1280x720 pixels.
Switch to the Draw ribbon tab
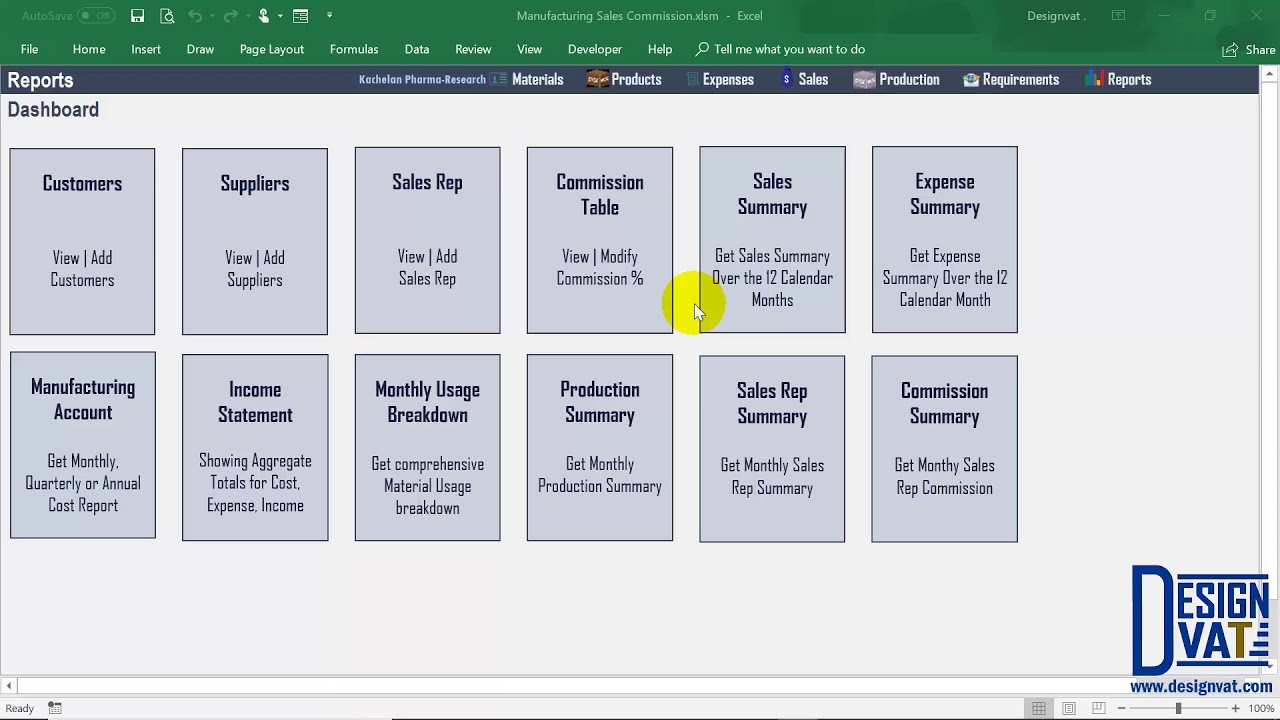(200, 49)
